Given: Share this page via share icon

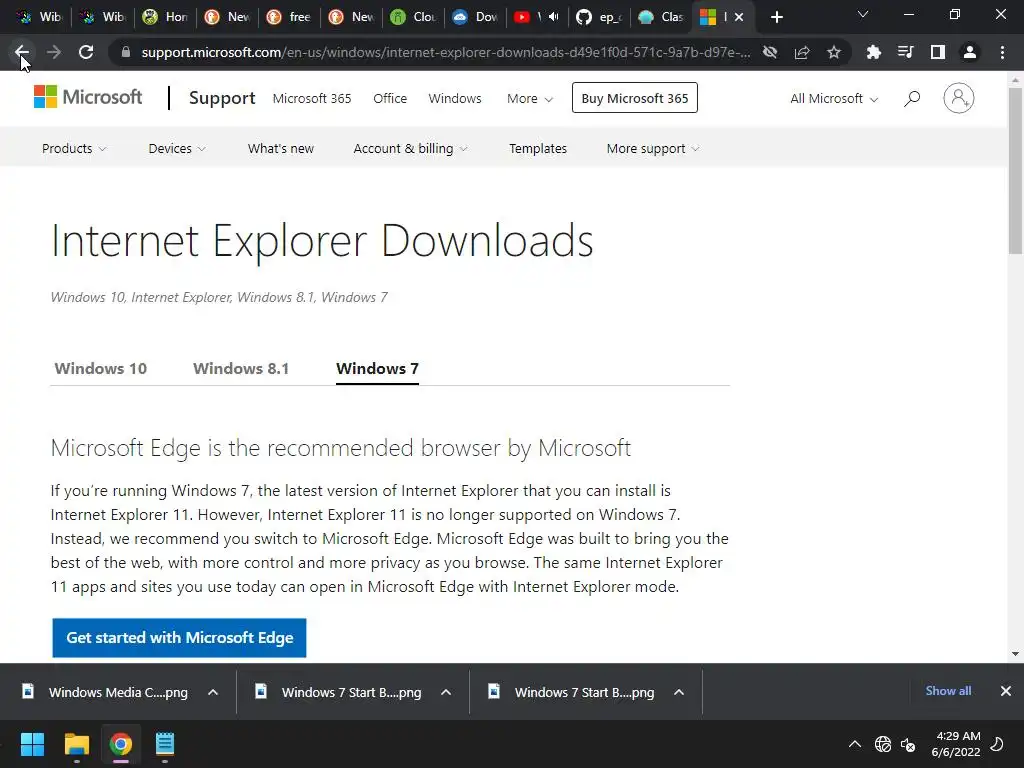Looking at the screenshot, I should coord(802,52).
